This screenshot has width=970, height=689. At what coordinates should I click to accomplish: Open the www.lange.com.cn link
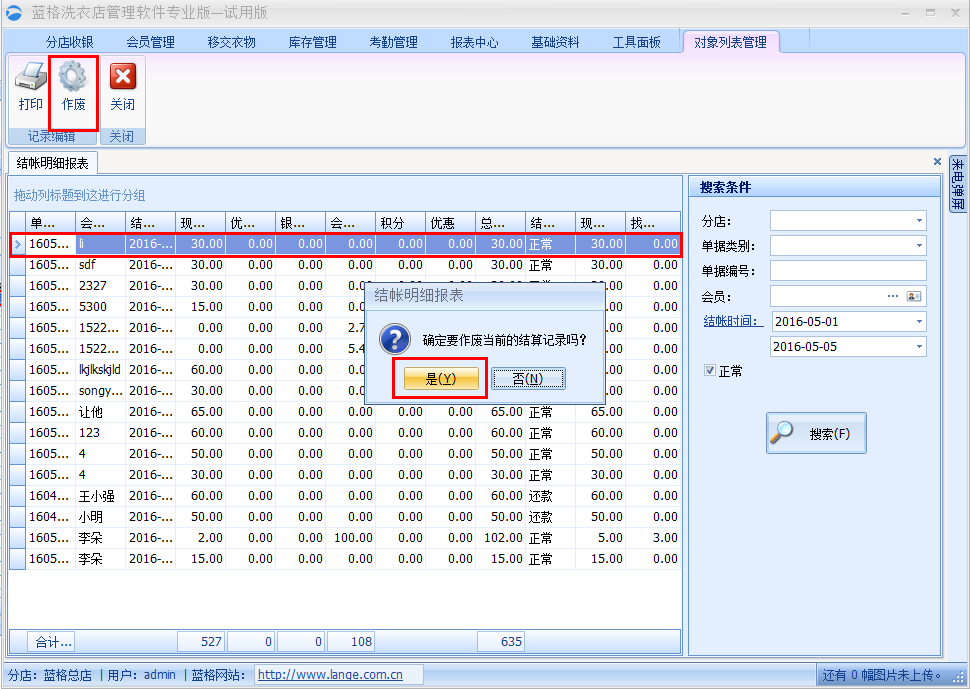tap(330, 675)
